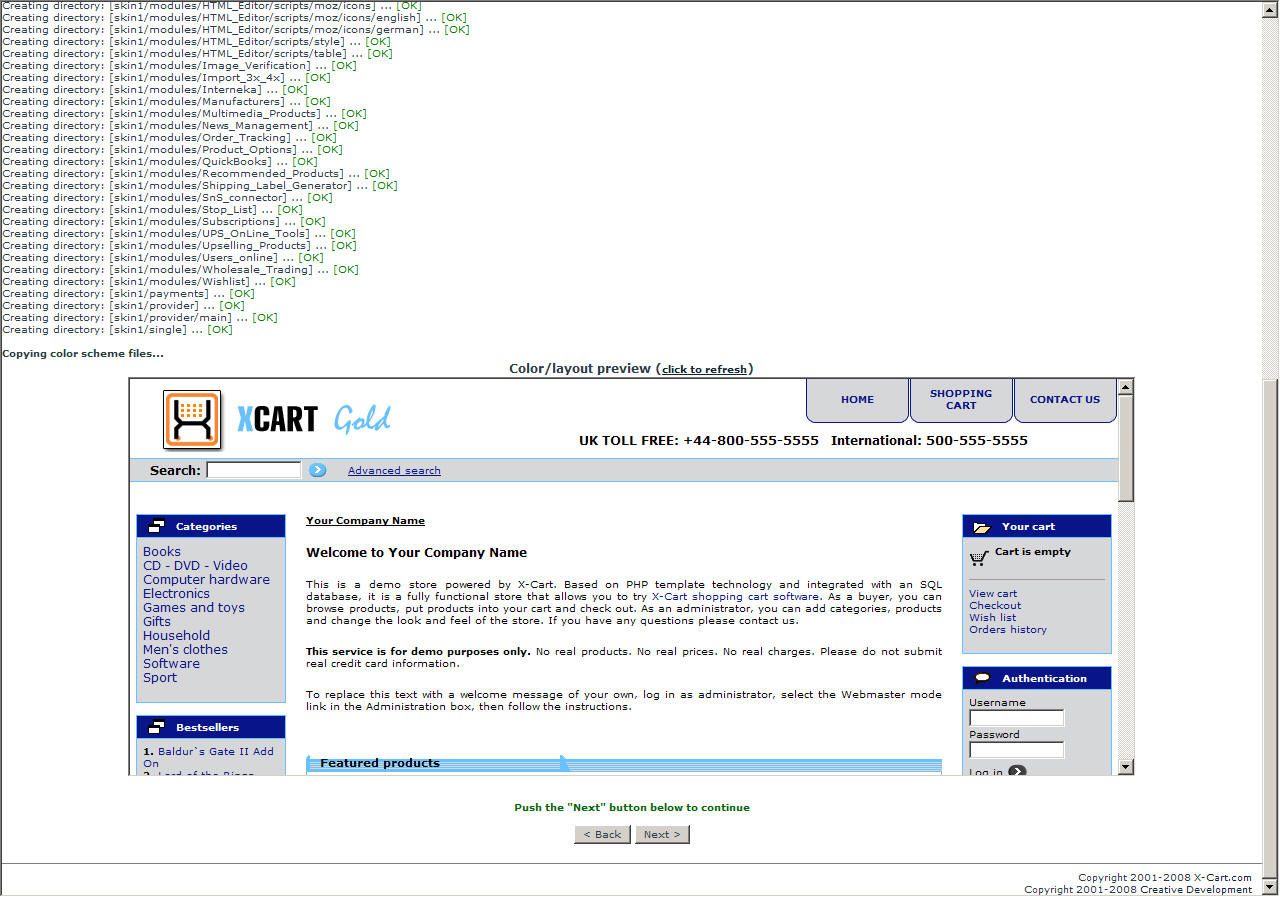This screenshot has height=897, width=1280.
Task: Open the CONTACT US tab
Action: pos(1064,400)
